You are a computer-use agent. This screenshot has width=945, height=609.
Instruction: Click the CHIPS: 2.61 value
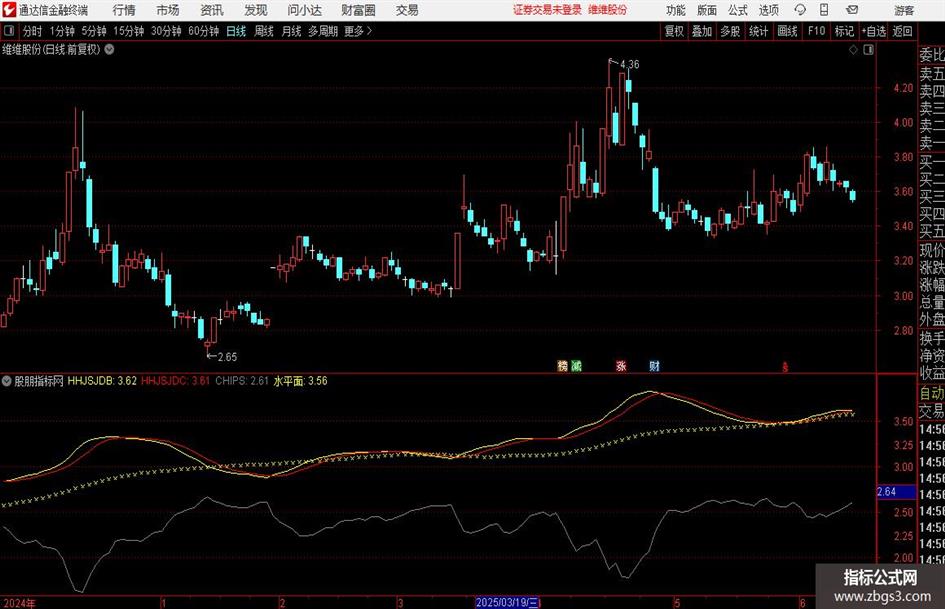point(242,381)
